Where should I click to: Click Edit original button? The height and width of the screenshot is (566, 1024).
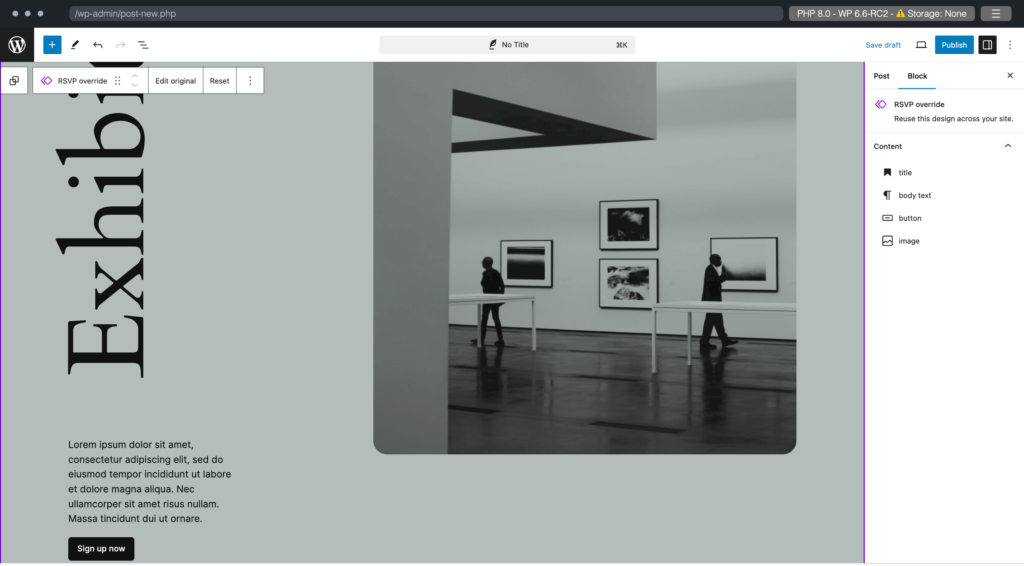pyautogui.click(x=175, y=81)
